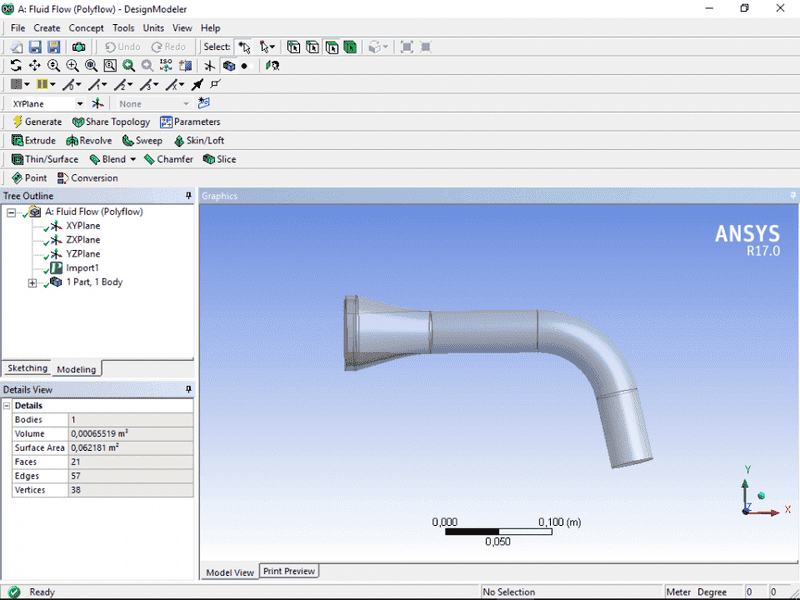Viewport: 800px width, 600px height.
Task: Click New Sketch icon beside the None dropdown
Action: pyautogui.click(x=204, y=104)
